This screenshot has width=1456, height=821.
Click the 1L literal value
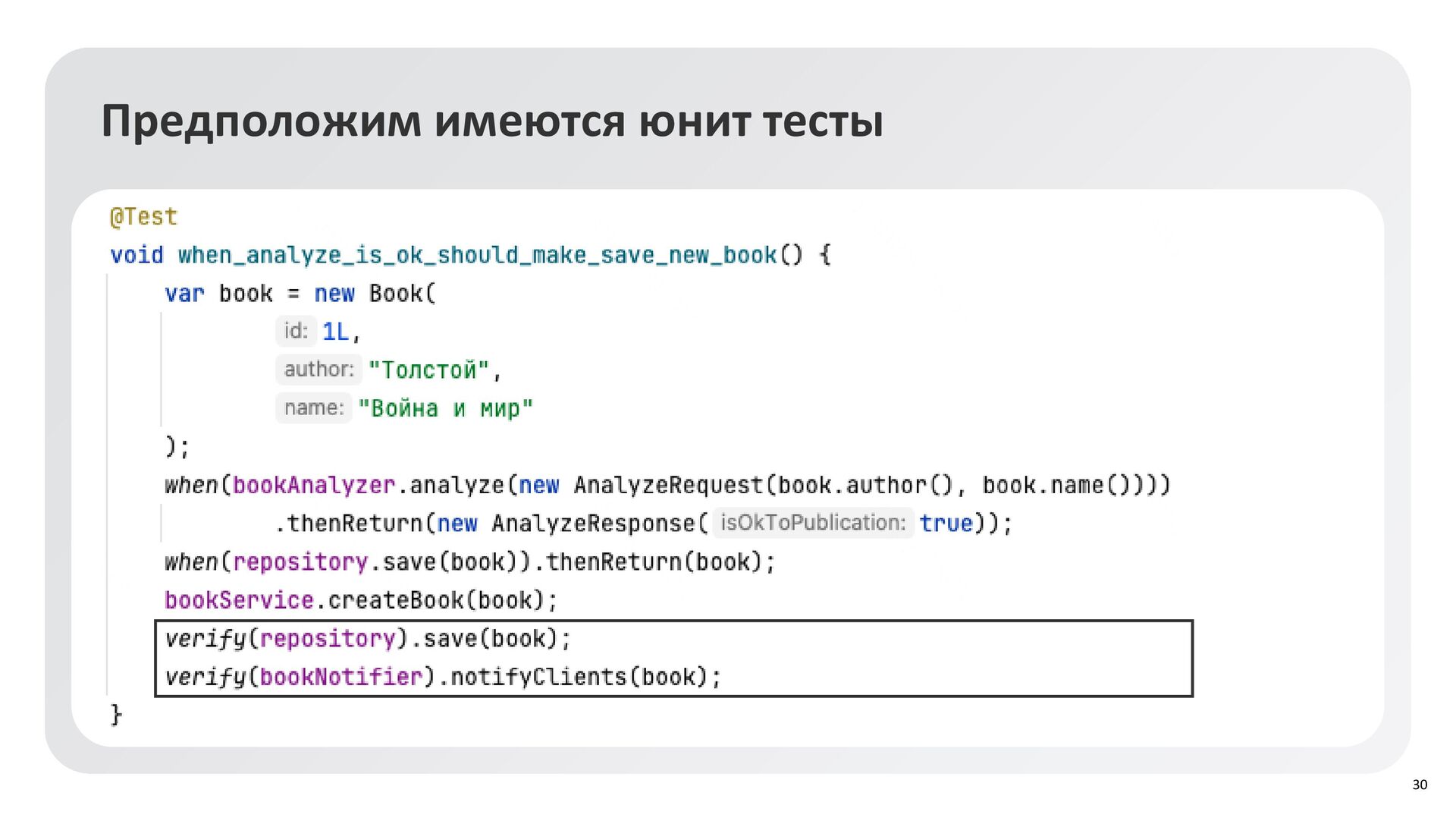[335, 332]
